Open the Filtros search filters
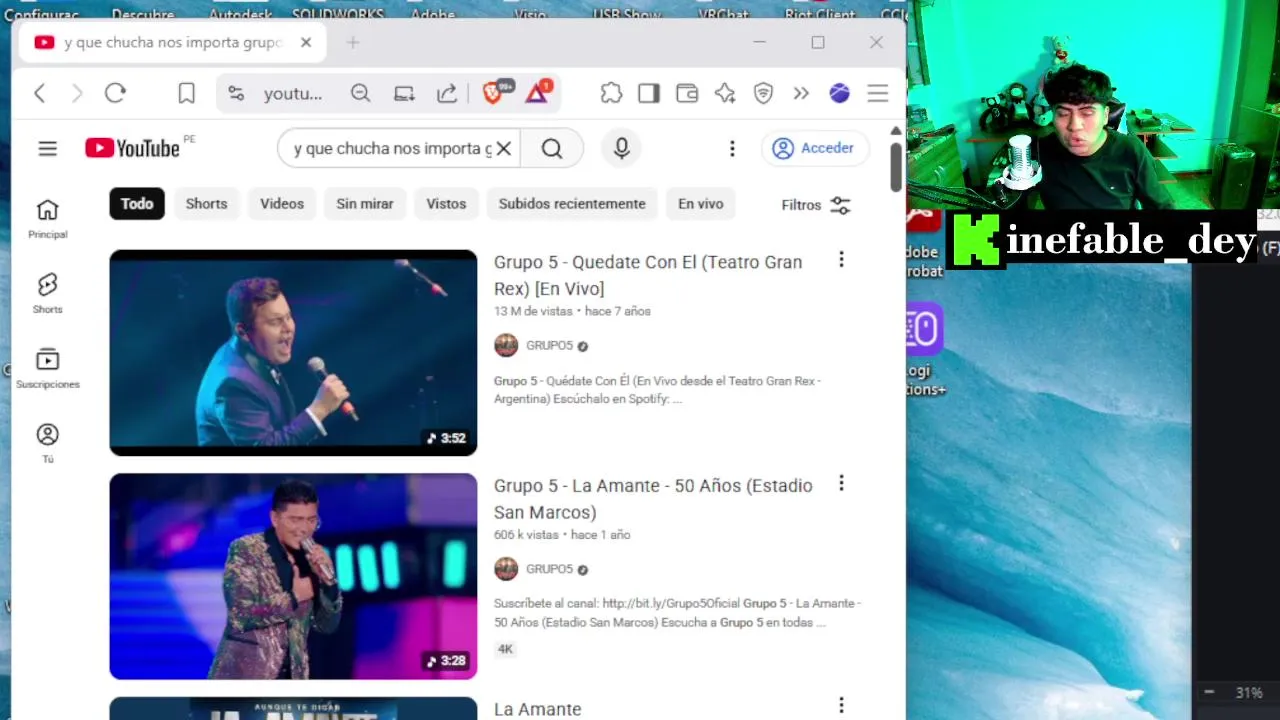This screenshot has width=1280, height=720. pyautogui.click(x=816, y=205)
